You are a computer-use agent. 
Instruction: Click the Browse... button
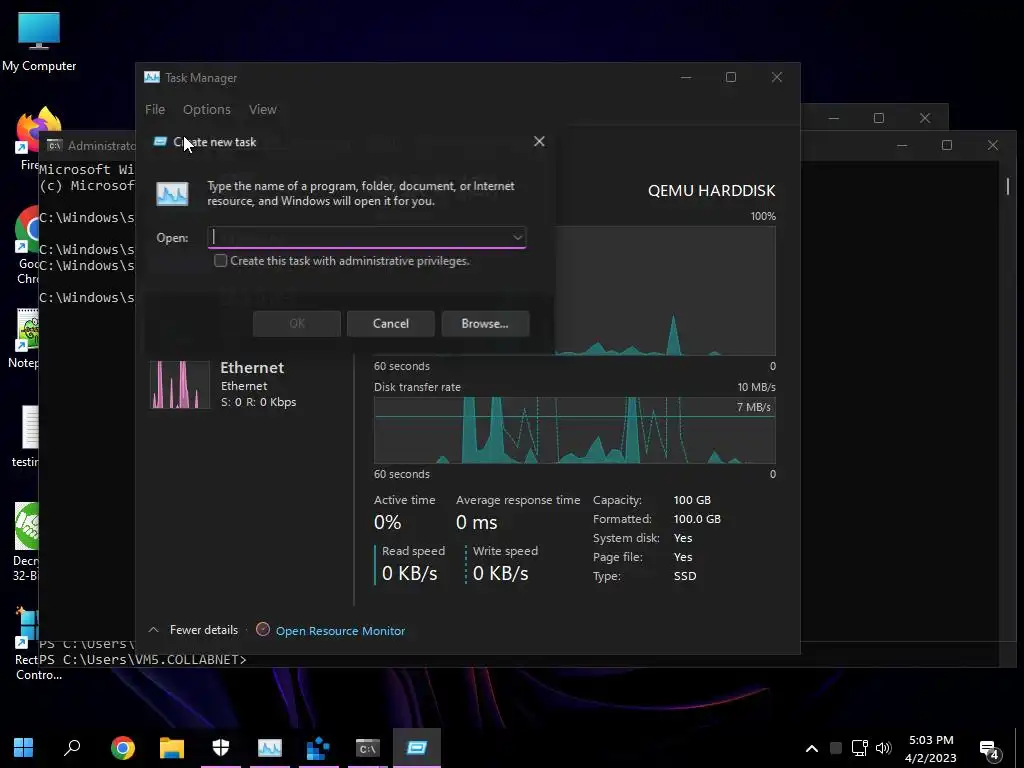tap(485, 323)
